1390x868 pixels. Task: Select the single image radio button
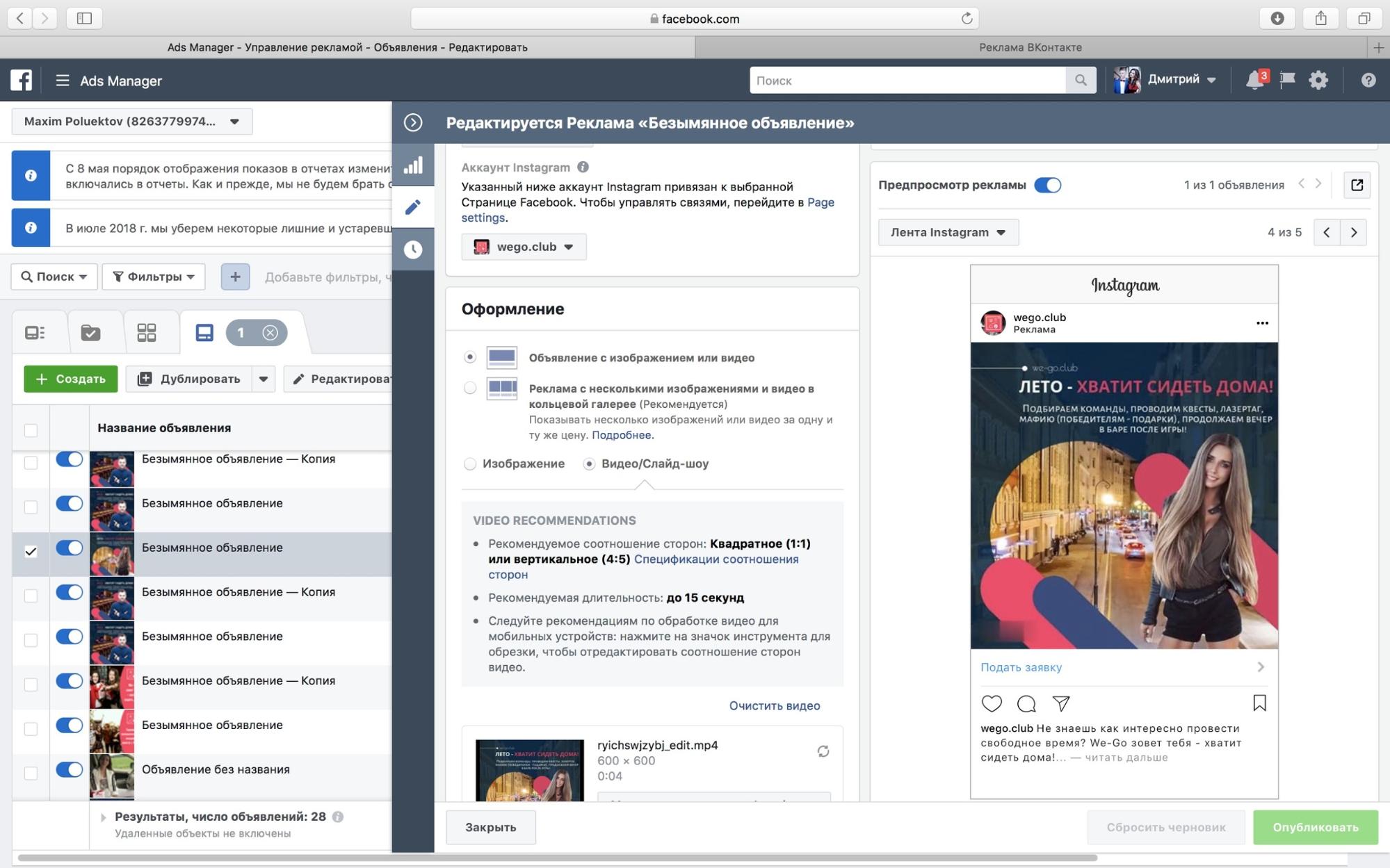[468, 463]
